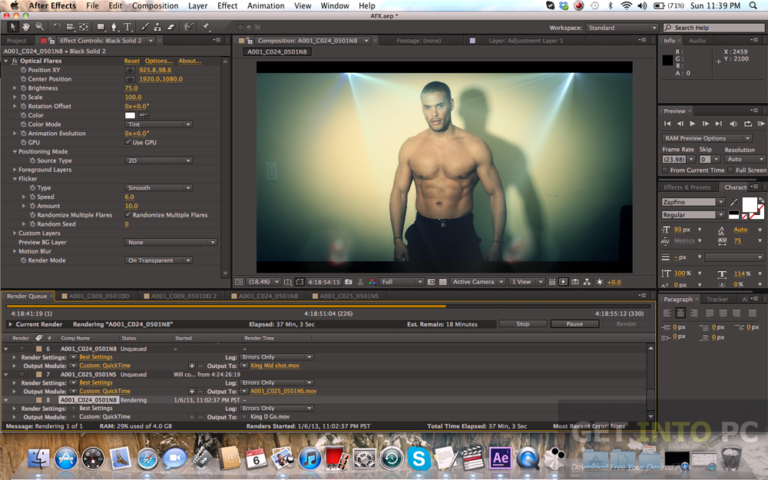Enable From Current Time checkbox

(665, 170)
